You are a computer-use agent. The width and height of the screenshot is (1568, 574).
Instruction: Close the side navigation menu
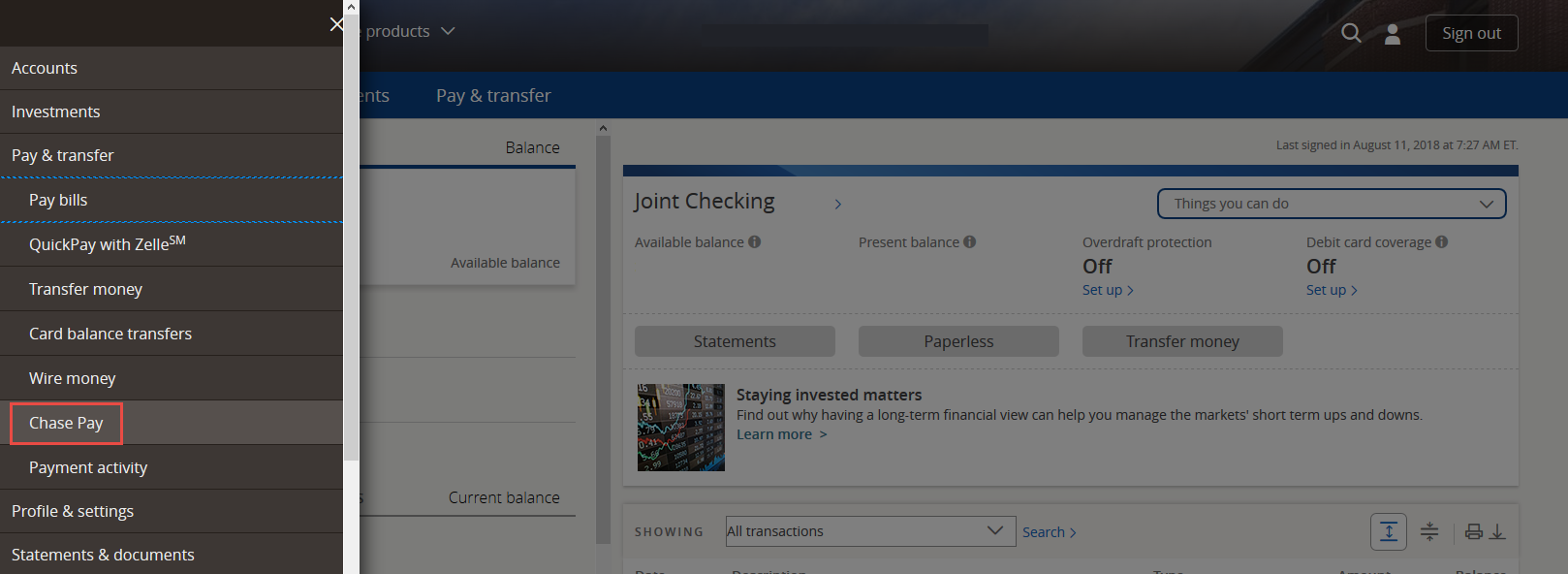(x=336, y=24)
